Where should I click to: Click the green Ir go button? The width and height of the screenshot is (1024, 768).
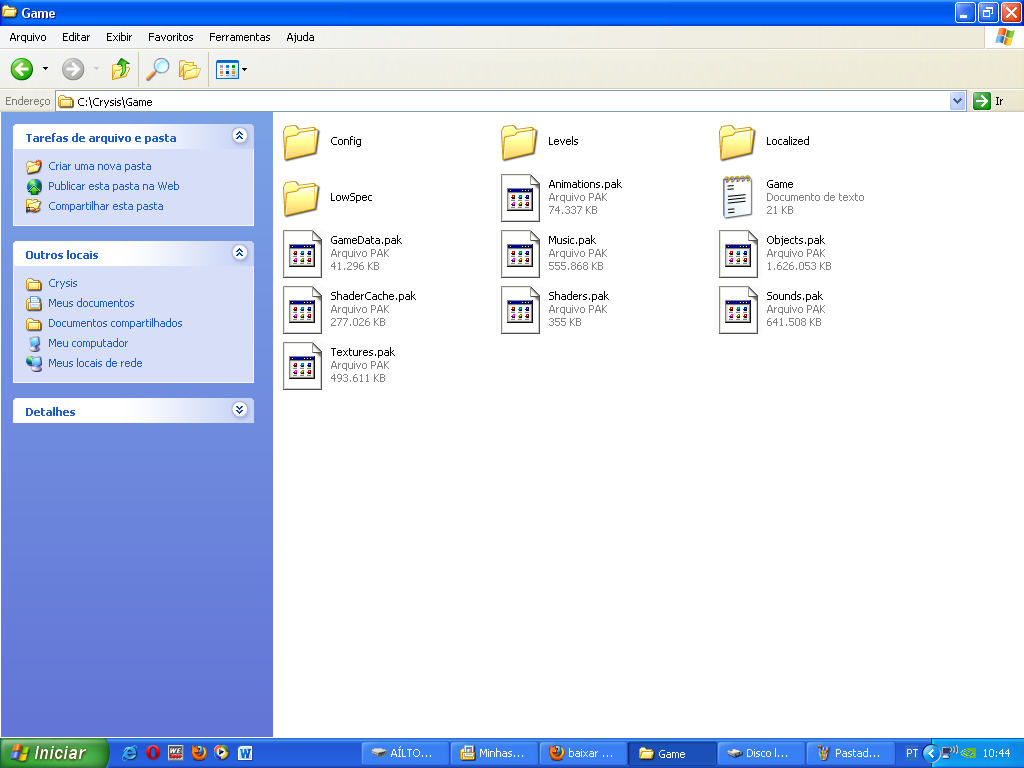coord(988,101)
